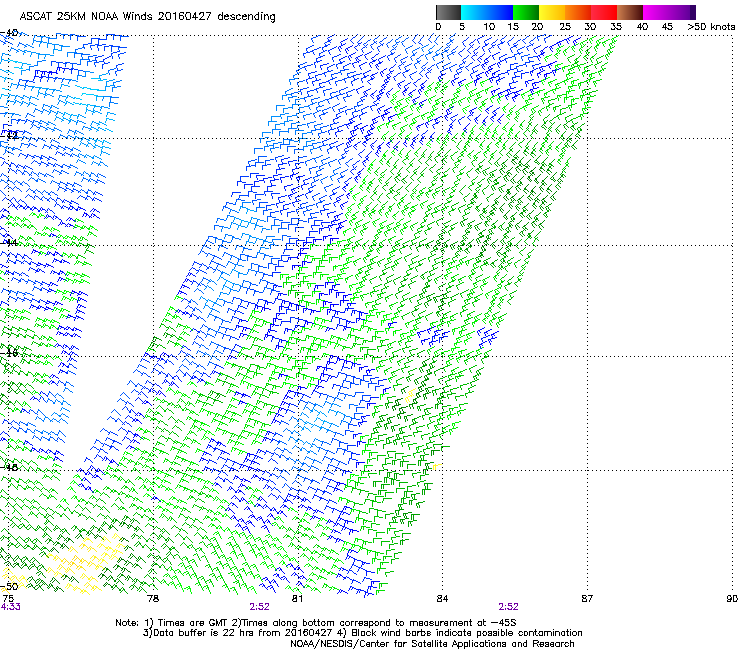
Task: Click the ">50 knots" legend label
Action: (x=711, y=27)
